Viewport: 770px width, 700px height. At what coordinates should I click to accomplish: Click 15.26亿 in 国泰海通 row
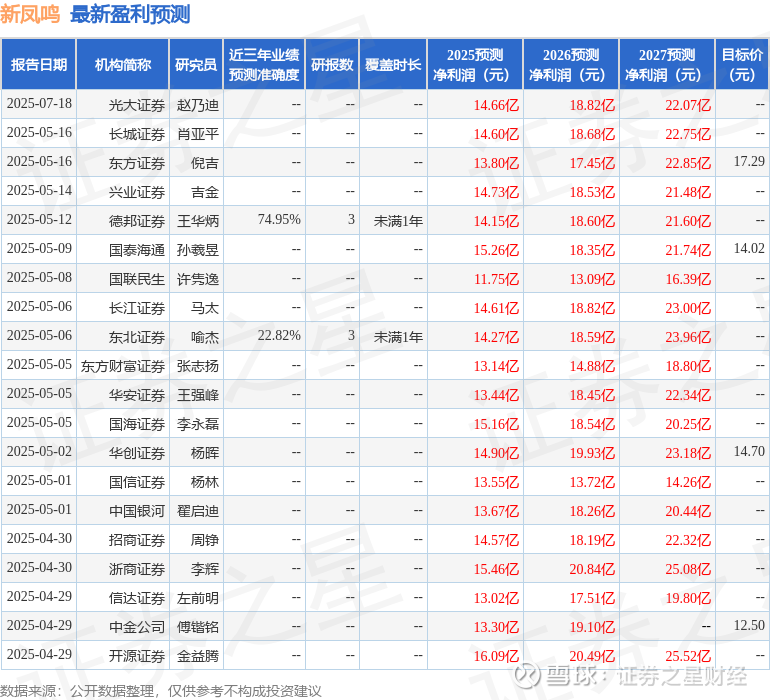pos(496,250)
